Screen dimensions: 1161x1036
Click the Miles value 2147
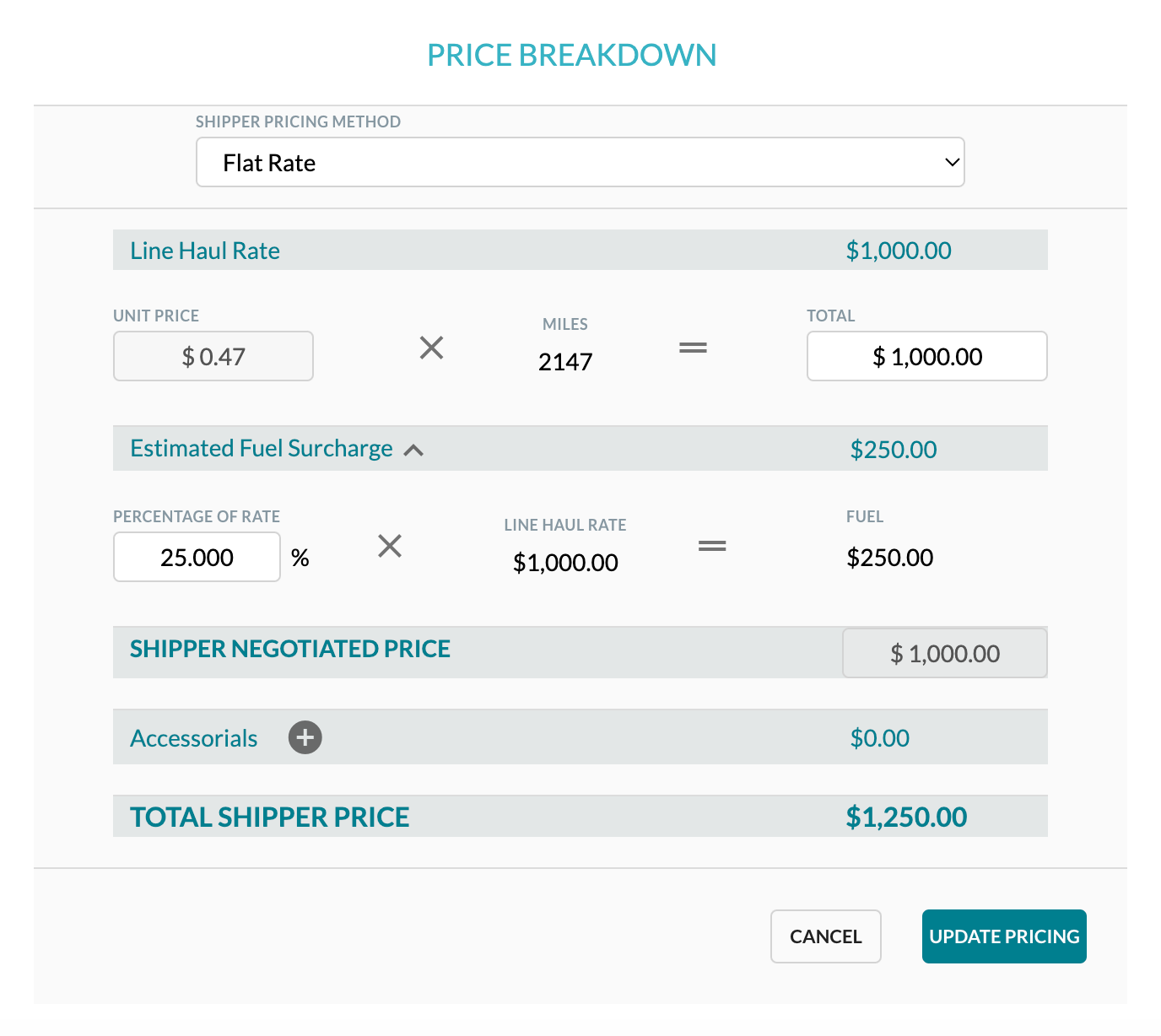tap(564, 362)
